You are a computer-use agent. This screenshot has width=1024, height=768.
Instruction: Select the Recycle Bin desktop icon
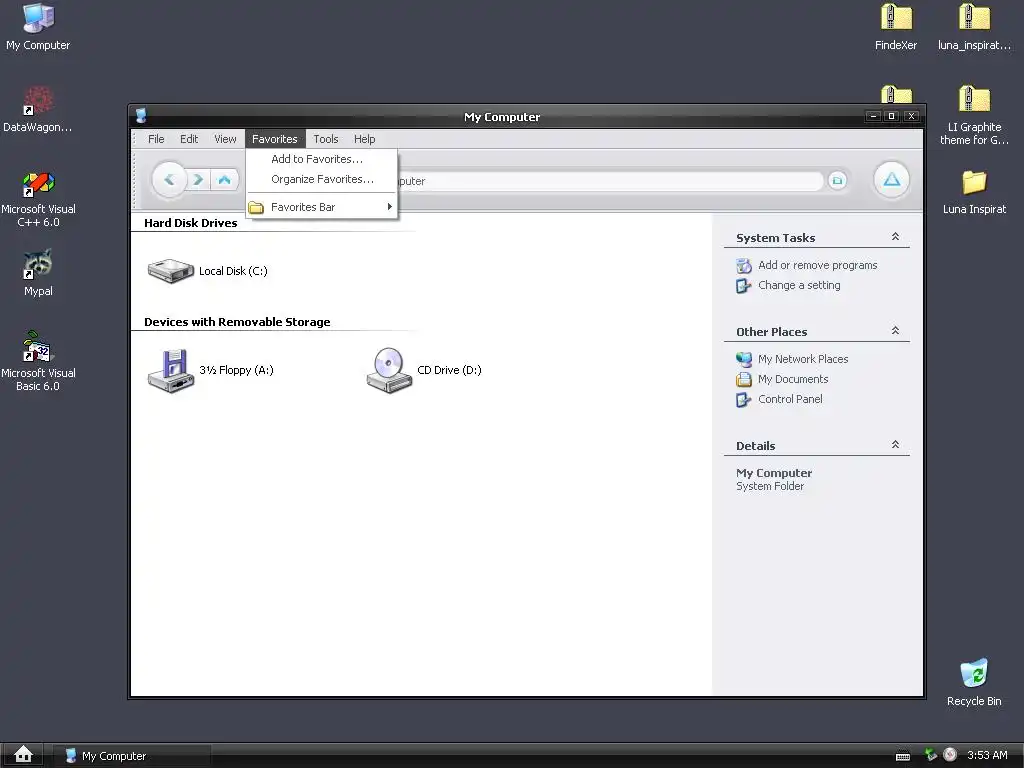[x=974, y=682]
